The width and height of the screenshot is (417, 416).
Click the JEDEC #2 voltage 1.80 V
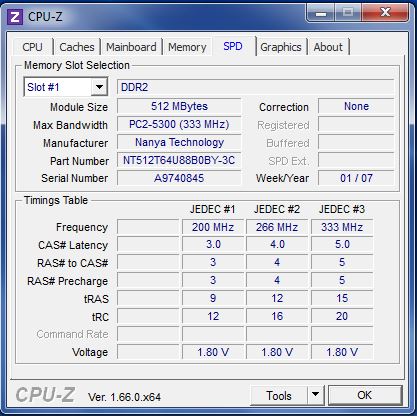pyautogui.click(x=277, y=352)
